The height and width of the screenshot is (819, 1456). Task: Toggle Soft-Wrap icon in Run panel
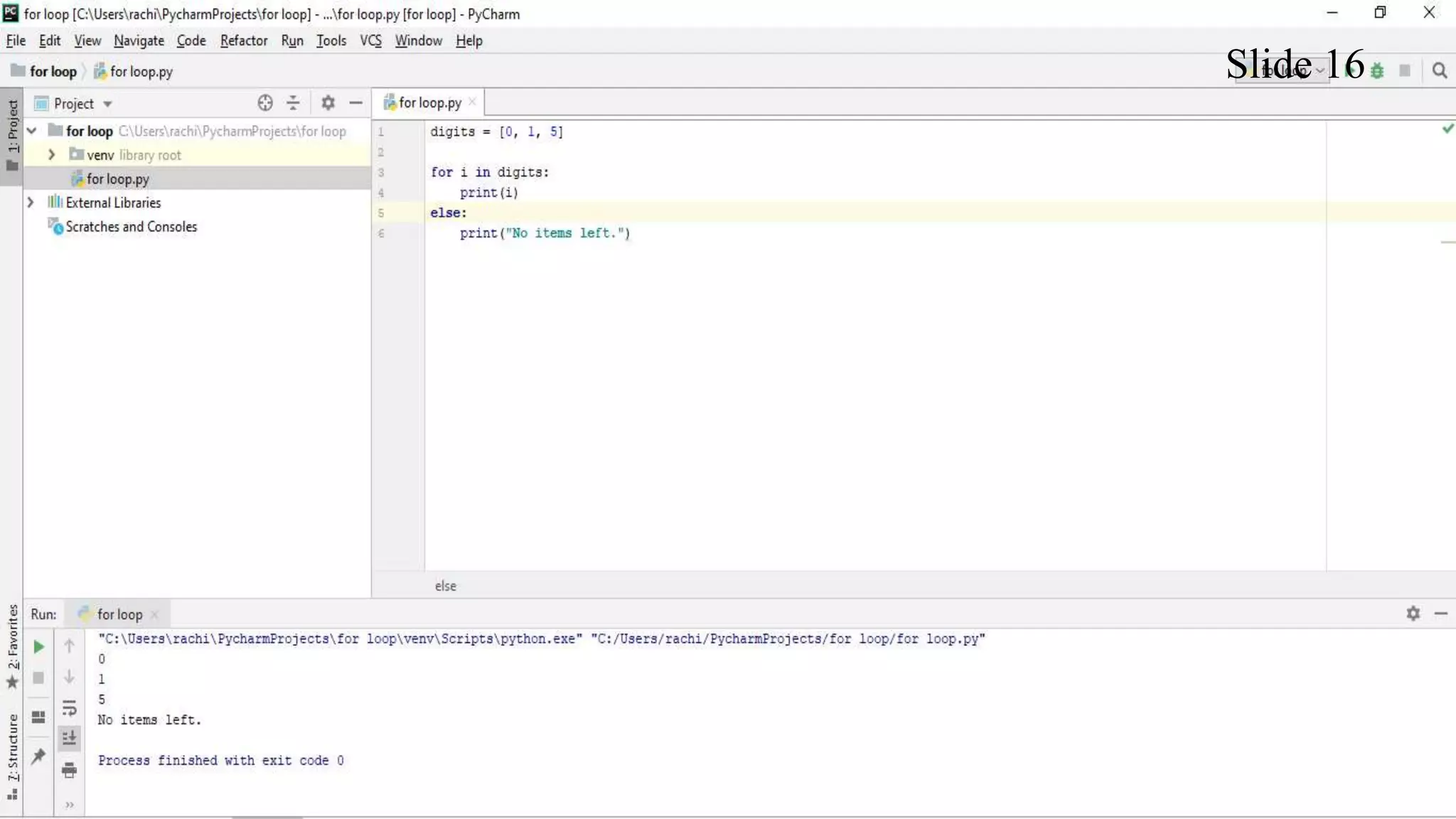tap(69, 708)
